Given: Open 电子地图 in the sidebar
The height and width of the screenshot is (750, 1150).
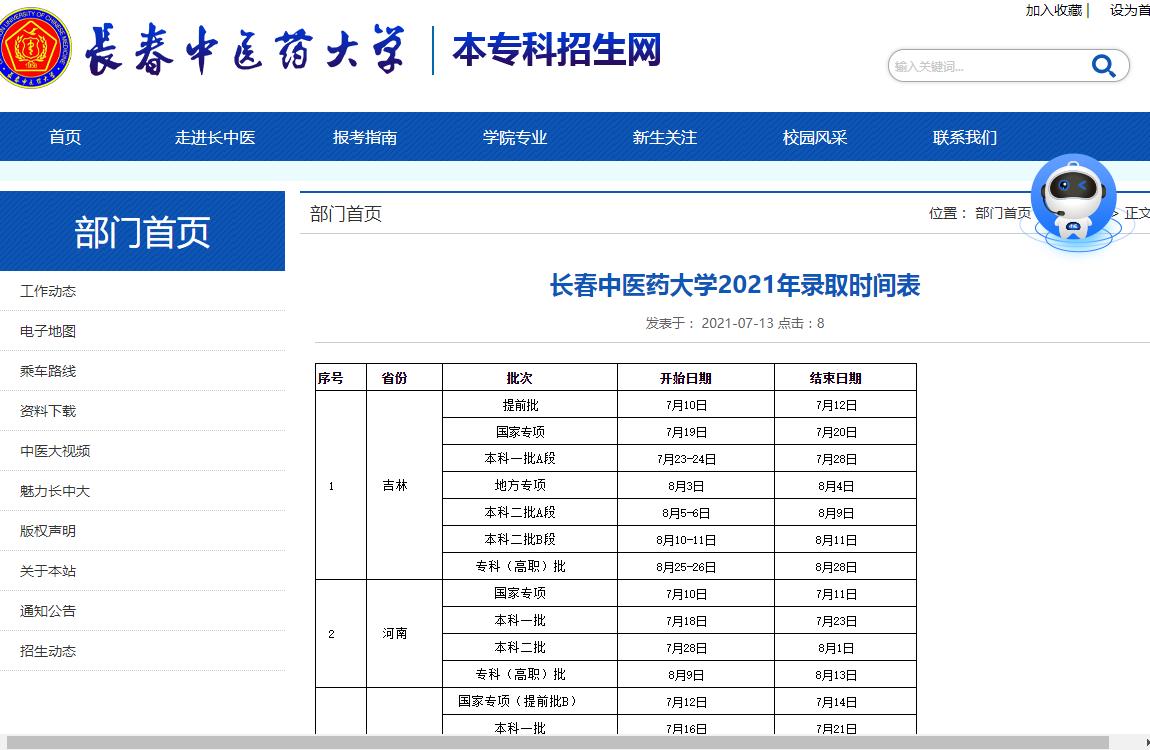Looking at the screenshot, I should (48, 331).
